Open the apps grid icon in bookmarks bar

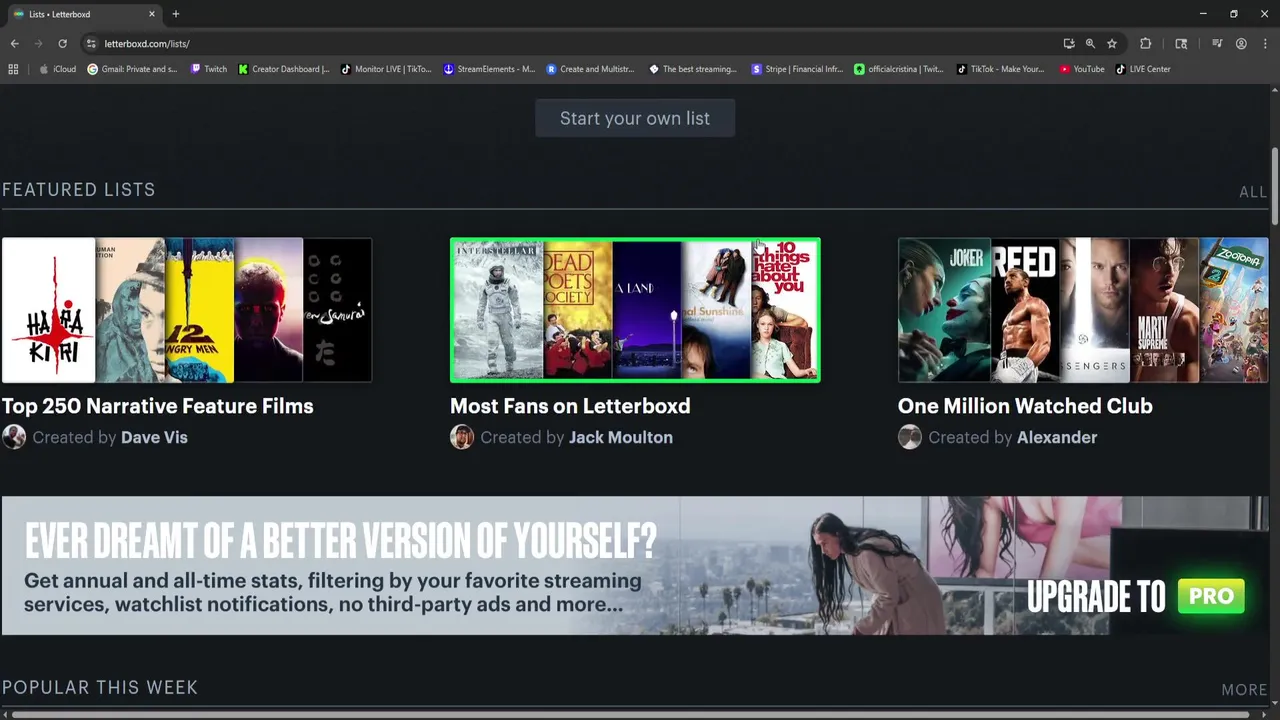pos(13,69)
